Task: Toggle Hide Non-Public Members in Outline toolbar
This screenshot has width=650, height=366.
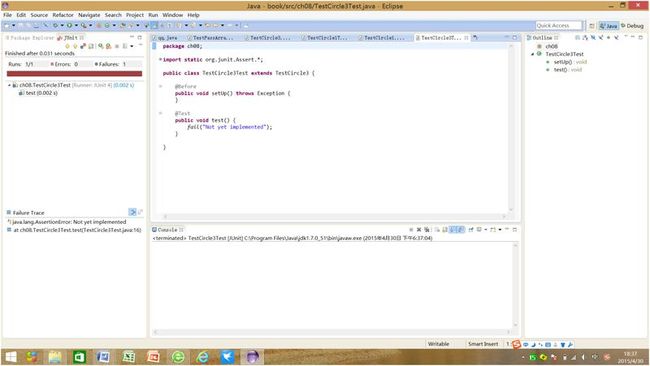Action: pyautogui.click(x=609, y=38)
